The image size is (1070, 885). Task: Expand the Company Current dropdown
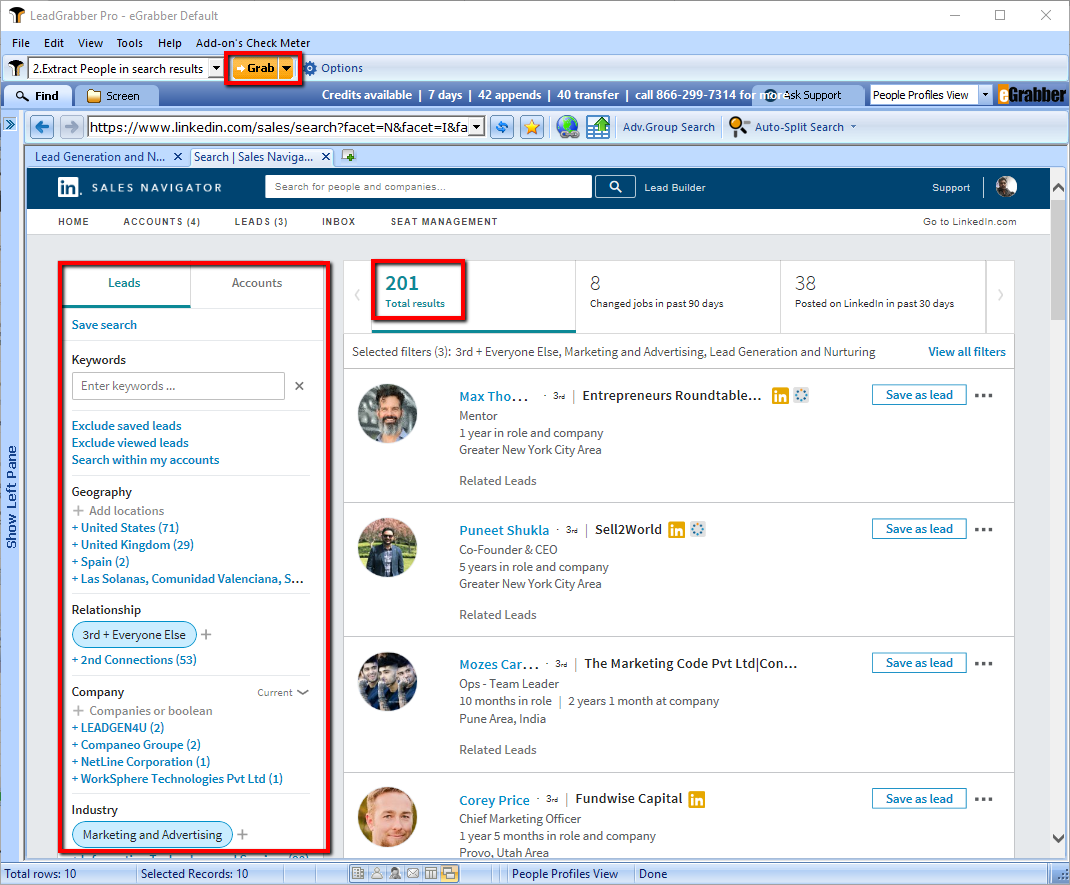point(283,693)
